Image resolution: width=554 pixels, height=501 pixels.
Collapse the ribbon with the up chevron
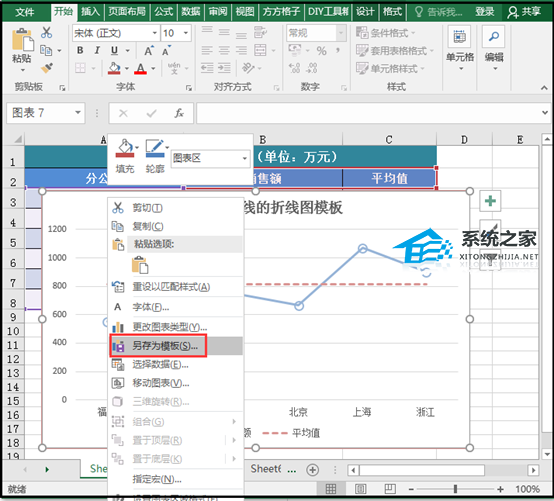tap(544, 87)
